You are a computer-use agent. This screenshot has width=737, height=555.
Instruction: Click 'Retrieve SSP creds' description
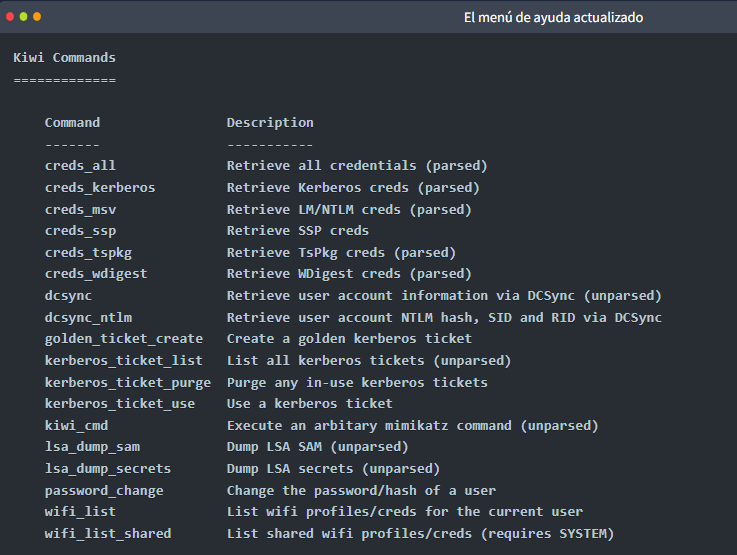[298, 231]
